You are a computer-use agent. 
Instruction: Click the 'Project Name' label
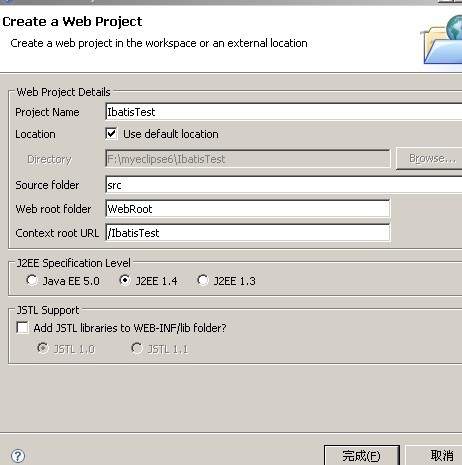pyautogui.click(x=47, y=112)
